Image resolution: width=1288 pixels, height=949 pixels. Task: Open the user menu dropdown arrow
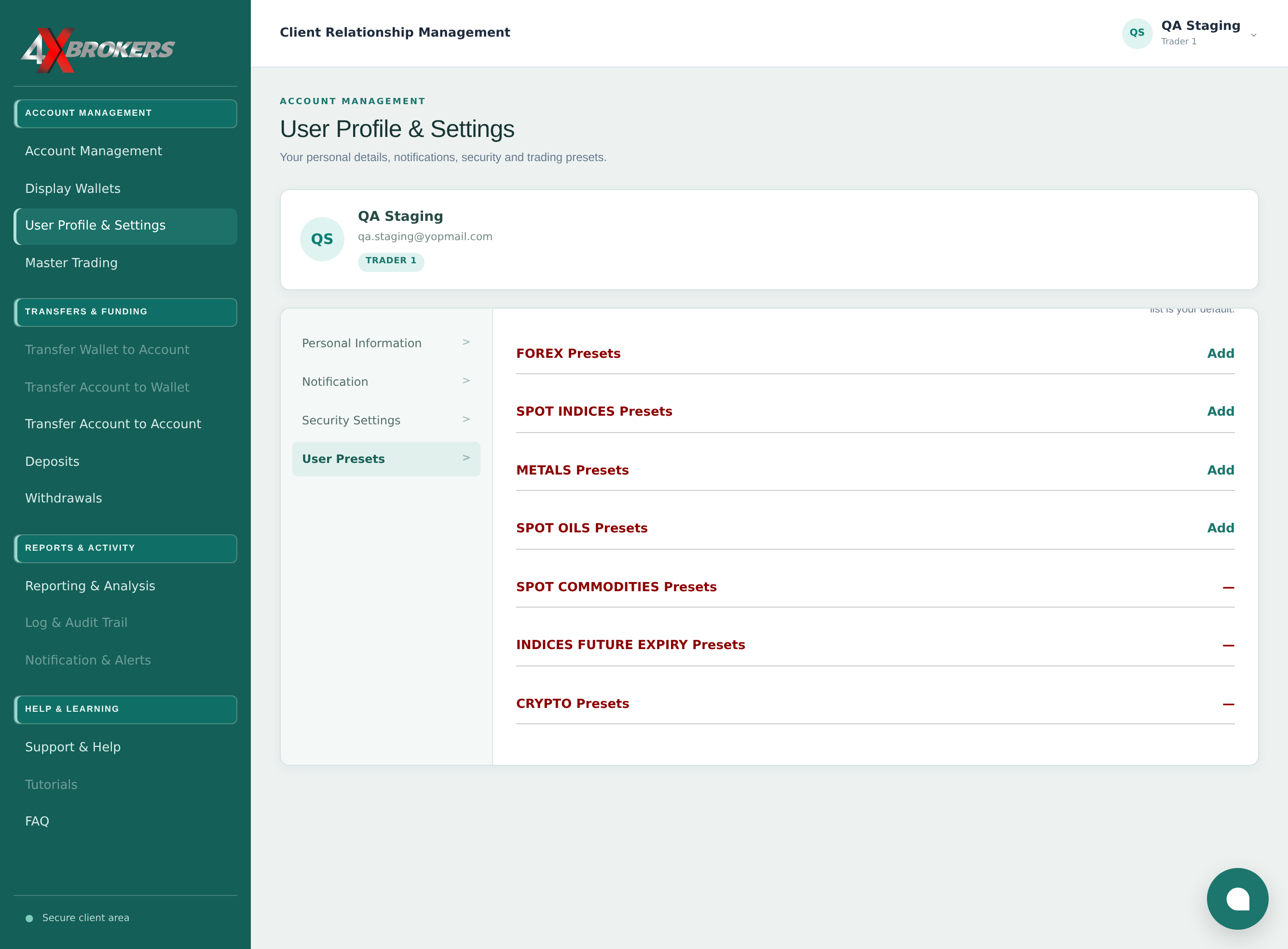click(x=1254, y=35)
